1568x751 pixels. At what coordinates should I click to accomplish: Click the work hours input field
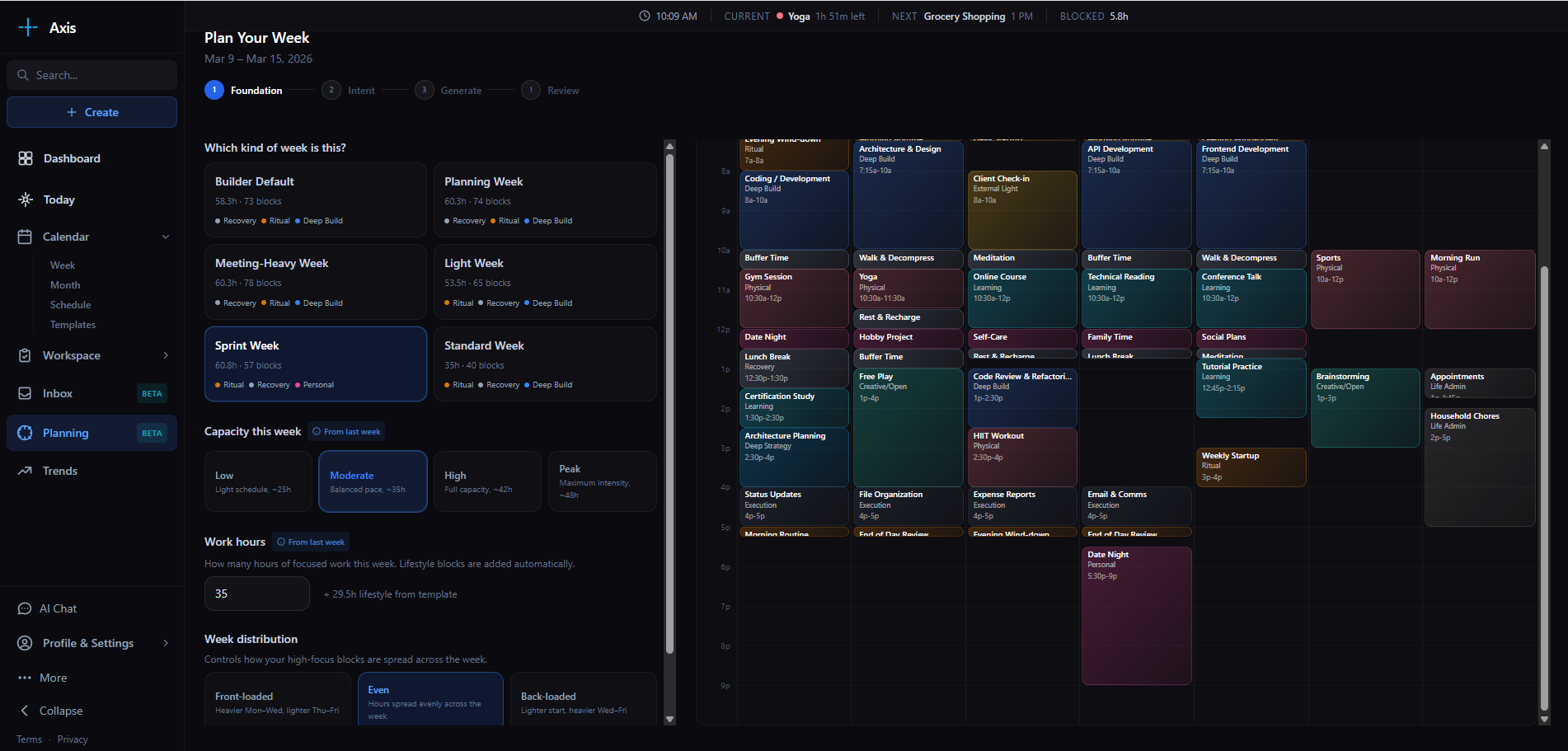[x=256, y=594]
